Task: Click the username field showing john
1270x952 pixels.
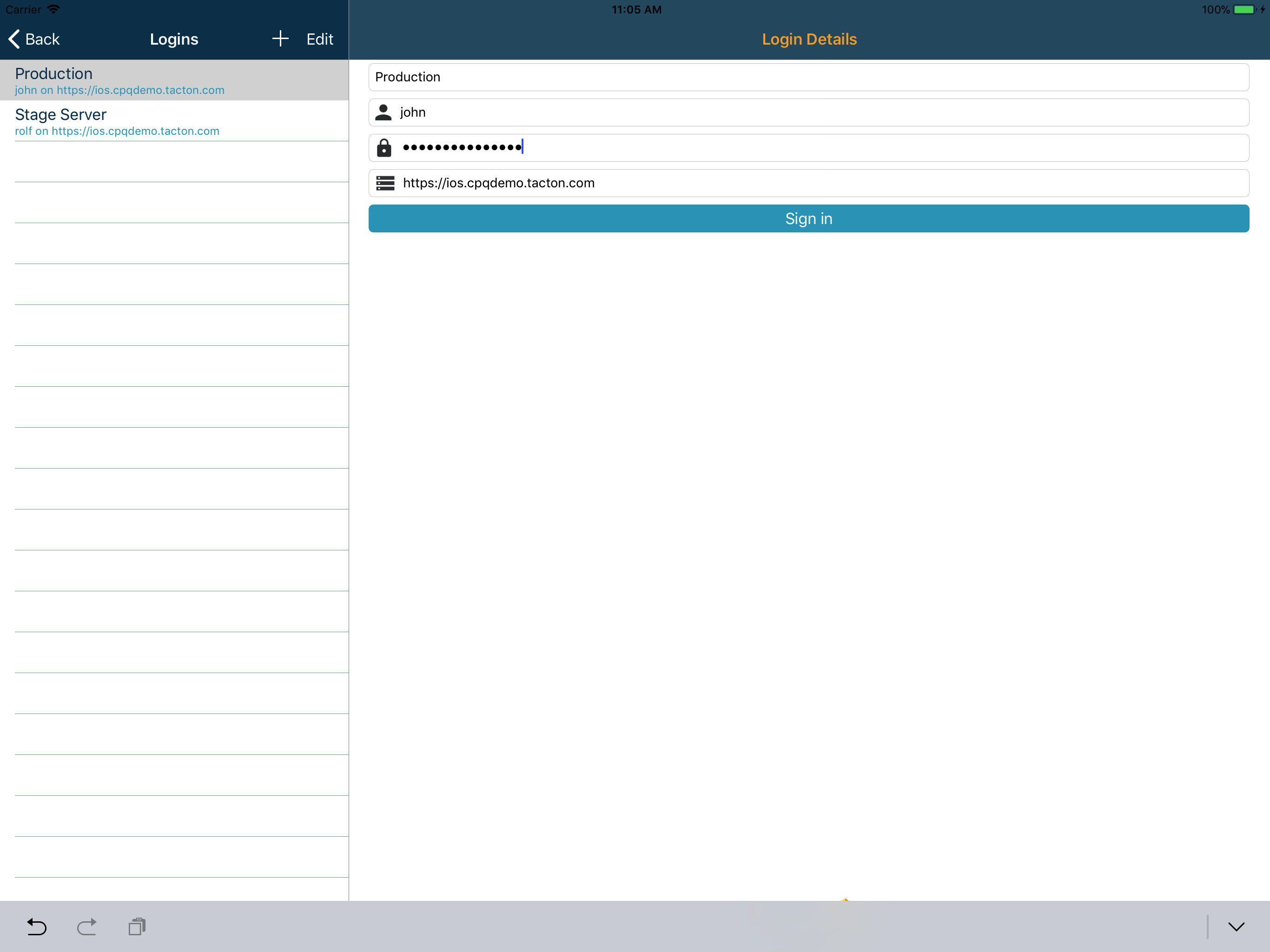Action: [x=808, y=112]
